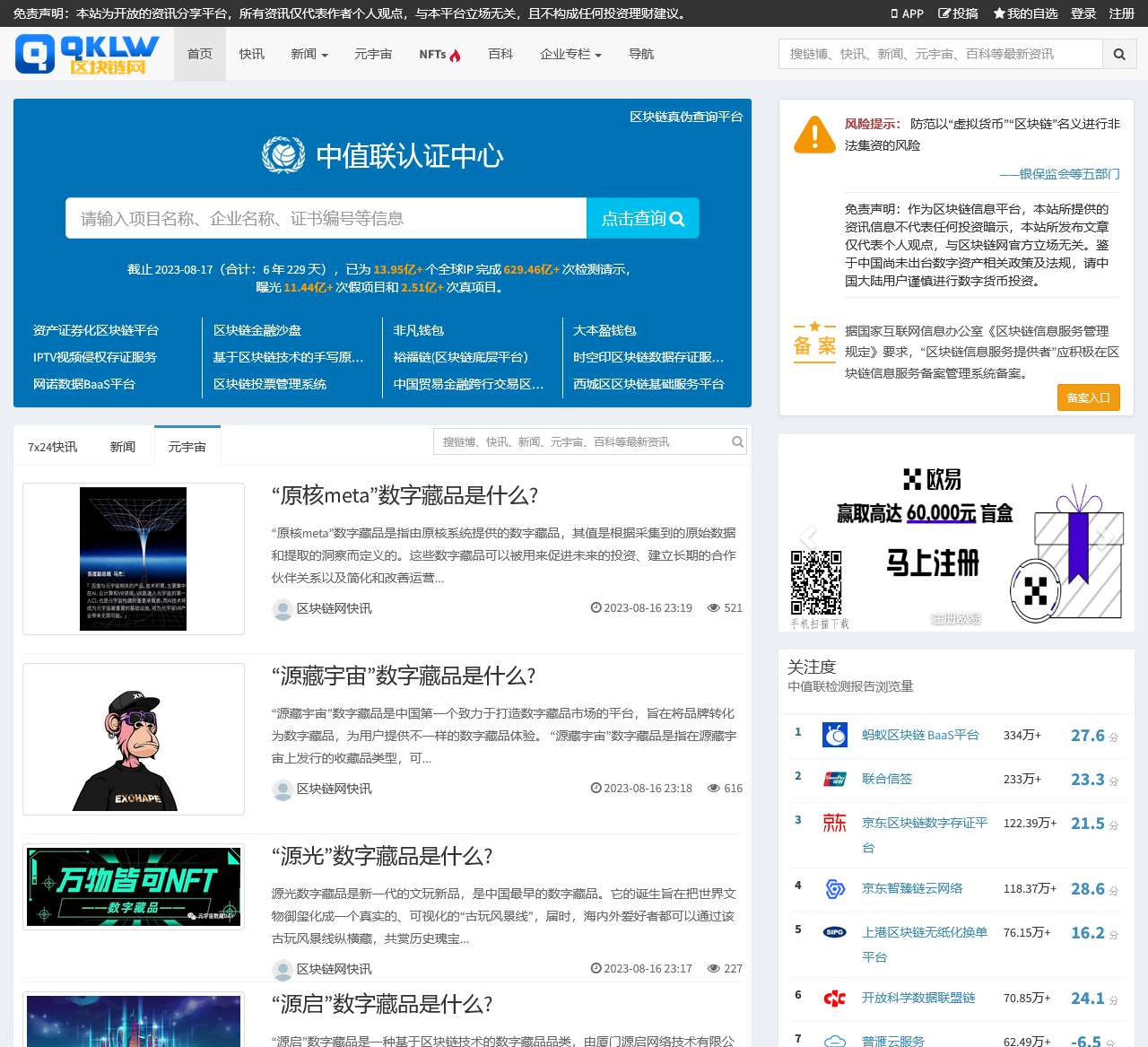
Task: Expand the 新闻 dropdown menu
Action: pos(309,54)
